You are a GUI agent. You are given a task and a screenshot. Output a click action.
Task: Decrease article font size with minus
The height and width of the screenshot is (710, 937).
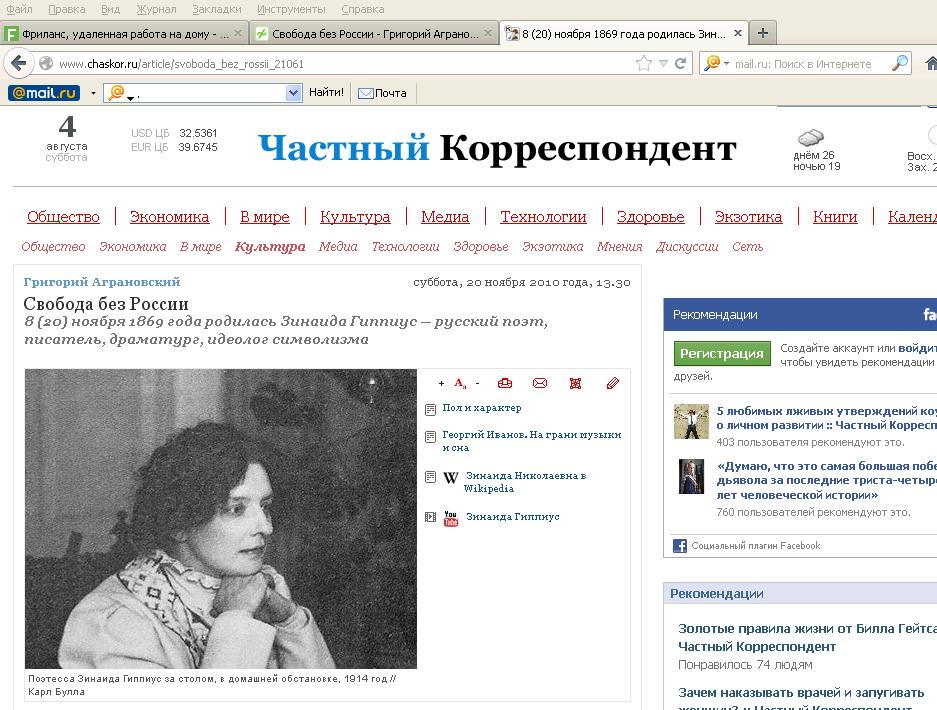[477, 384]
